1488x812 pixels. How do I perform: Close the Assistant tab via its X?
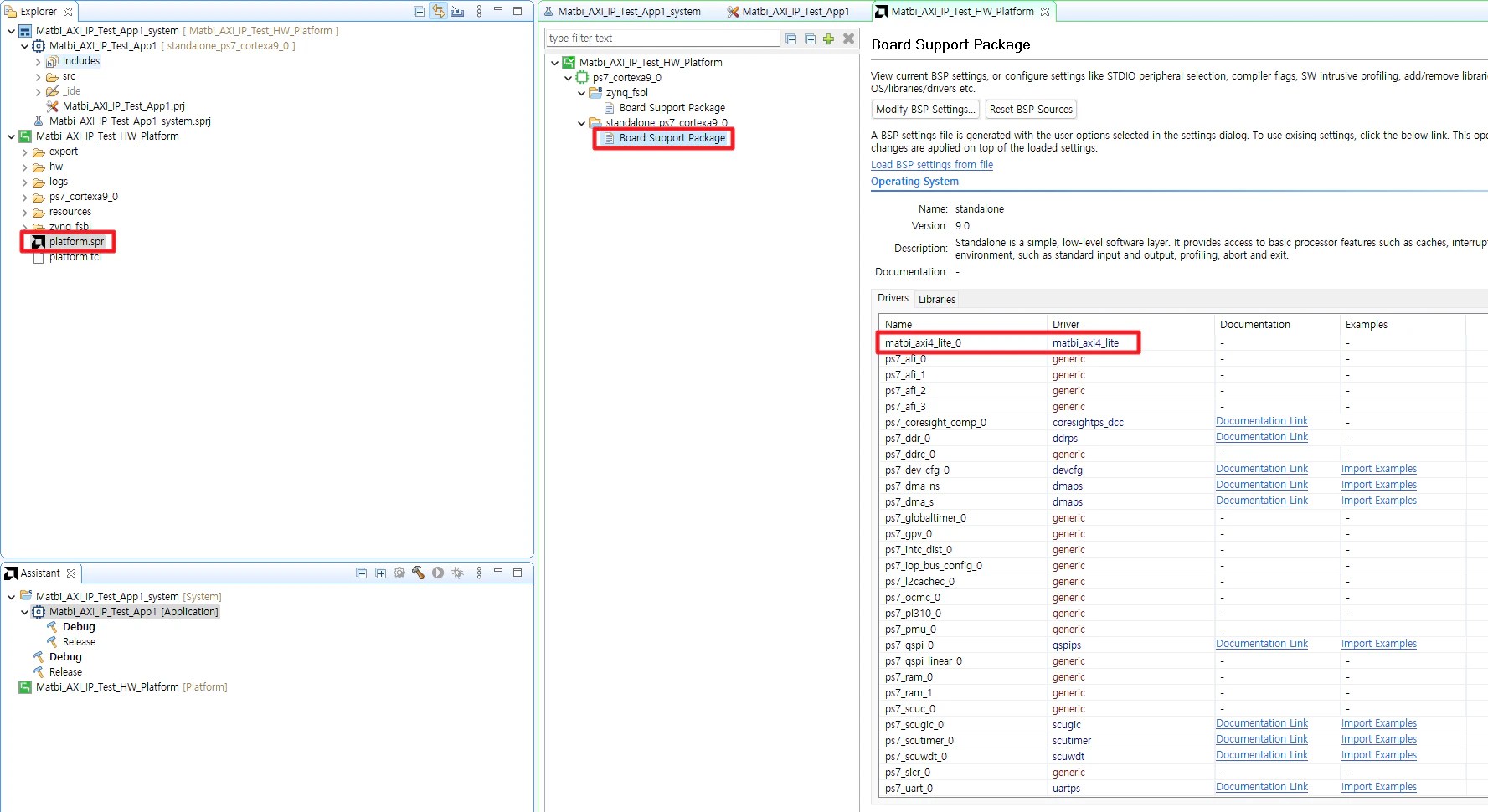71,573
